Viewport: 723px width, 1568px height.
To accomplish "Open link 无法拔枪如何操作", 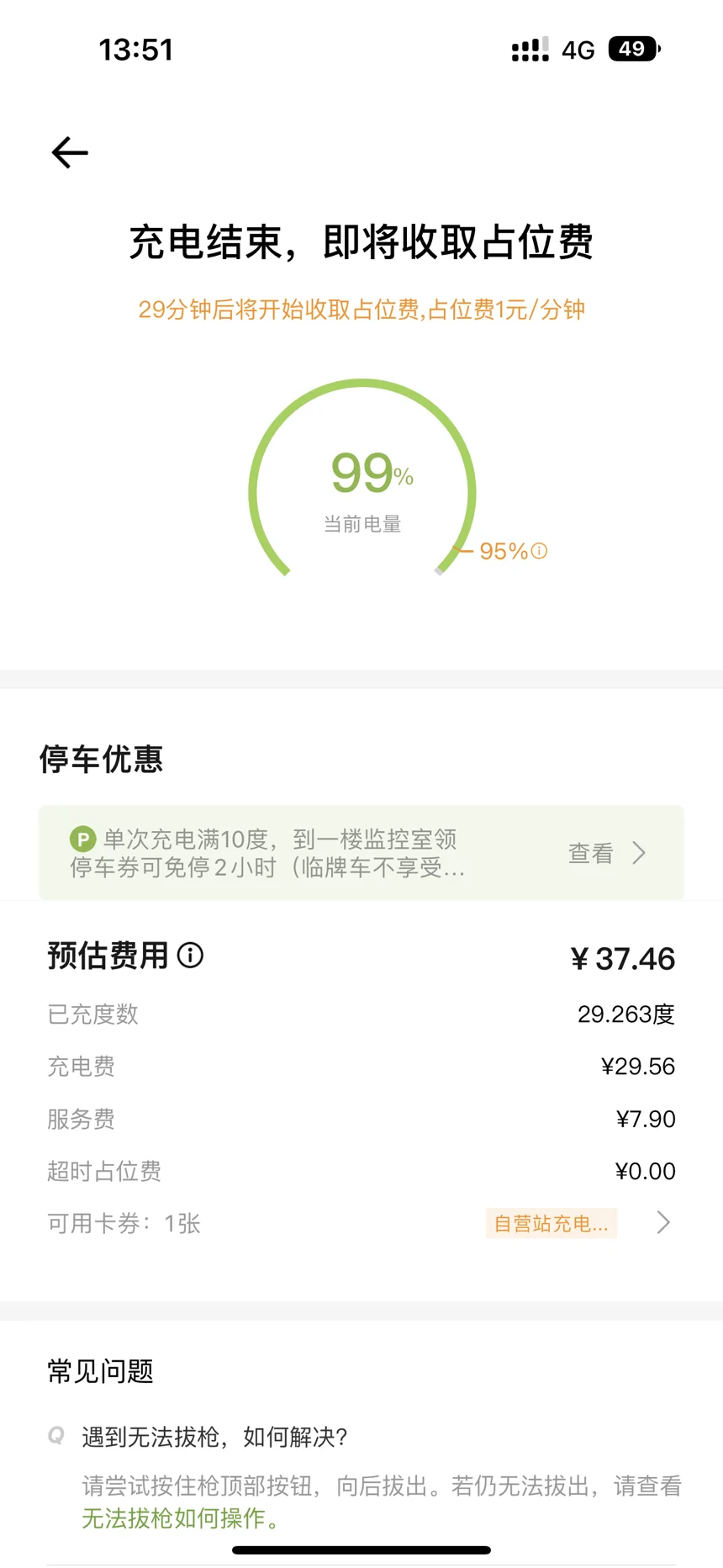I will 174,1518.
